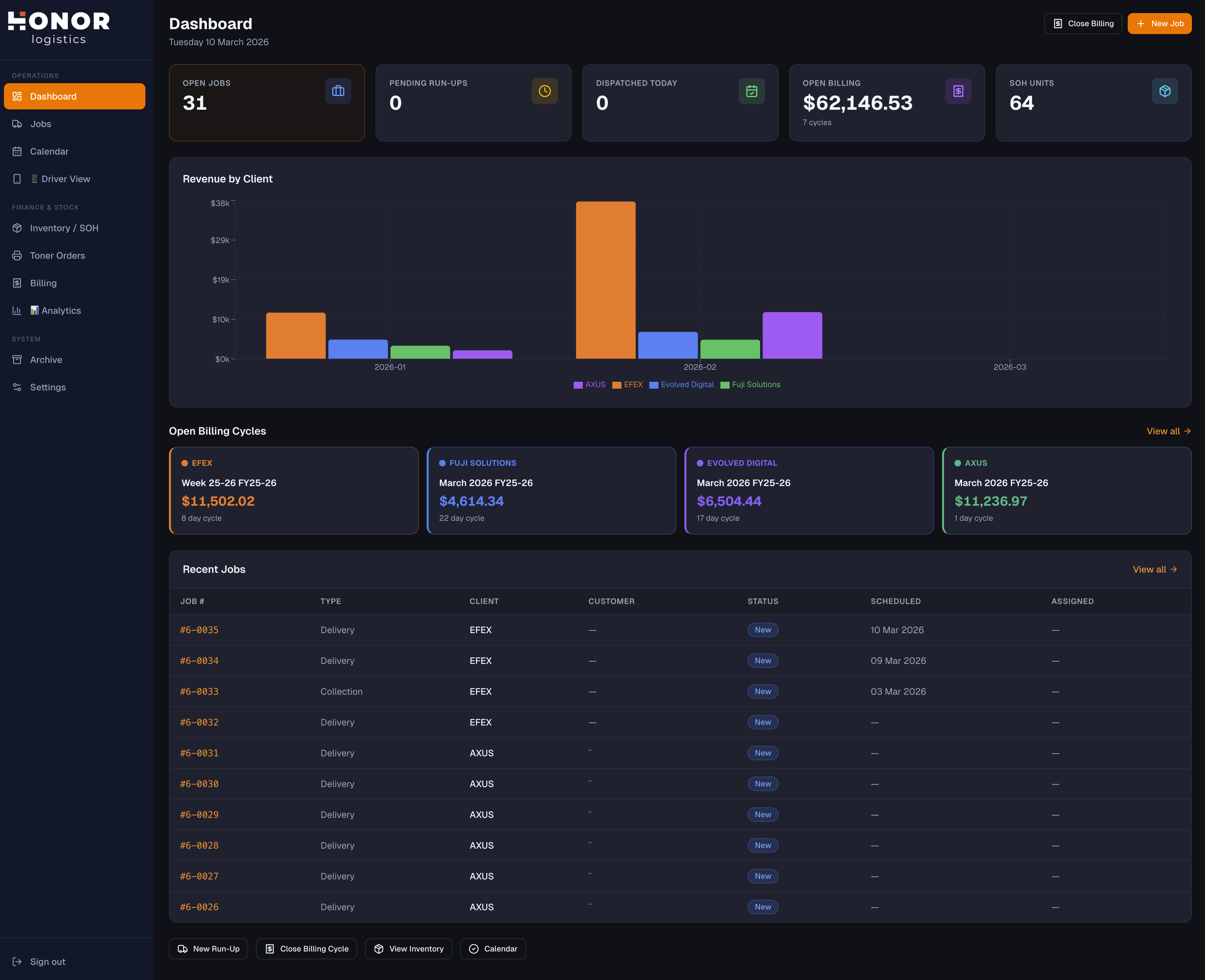The height and width of the screenshot is (980, 1205).
Task: Click the New Run-Up quick action
Action: coord(208,949)
